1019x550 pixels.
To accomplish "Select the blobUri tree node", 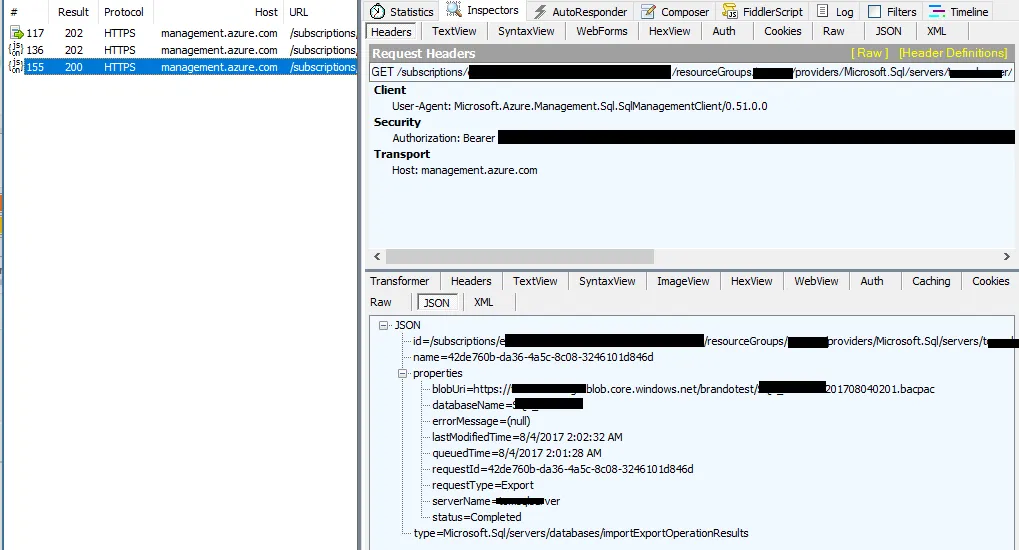I will 683,389.
